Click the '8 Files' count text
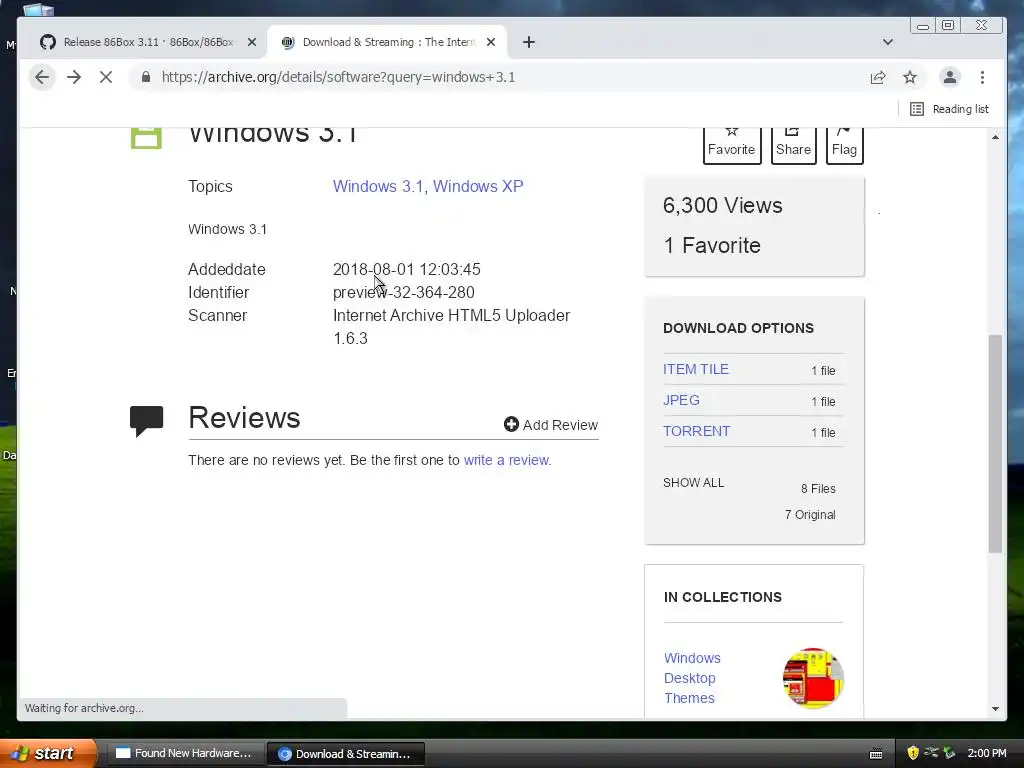1024x768 pixels. point(818,488)
